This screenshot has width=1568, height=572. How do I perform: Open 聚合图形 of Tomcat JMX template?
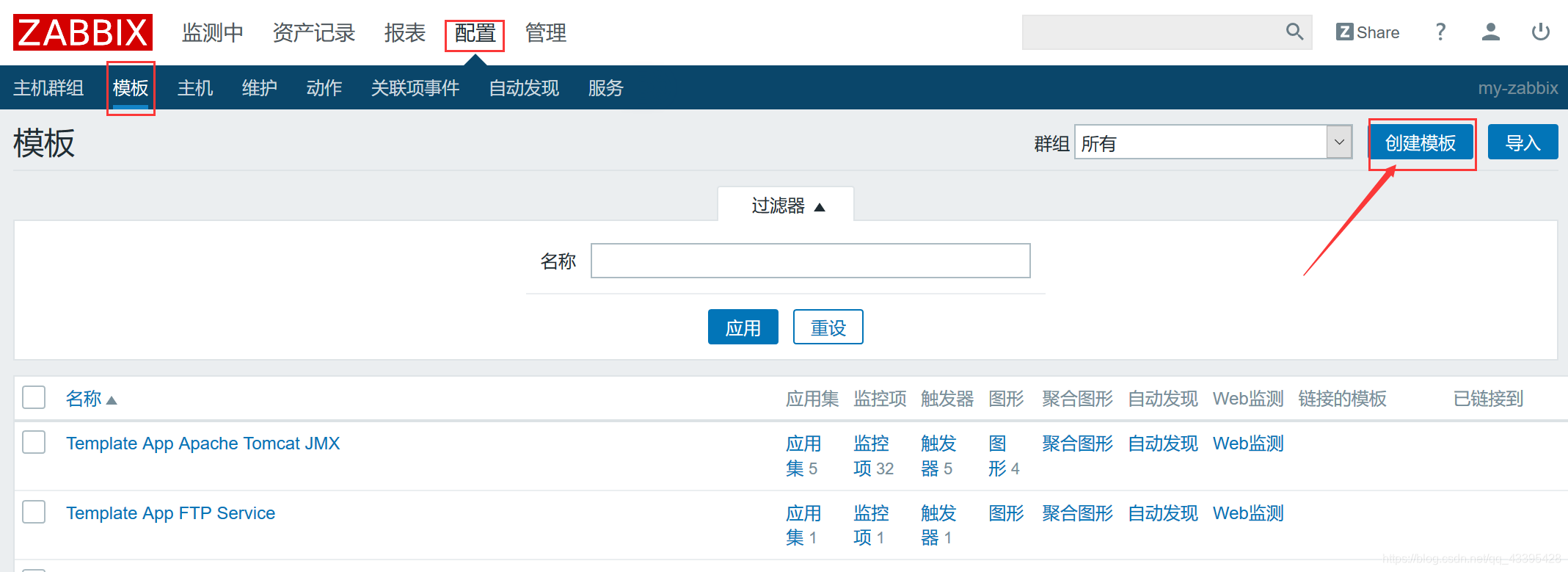click(x=1078, y=444)
